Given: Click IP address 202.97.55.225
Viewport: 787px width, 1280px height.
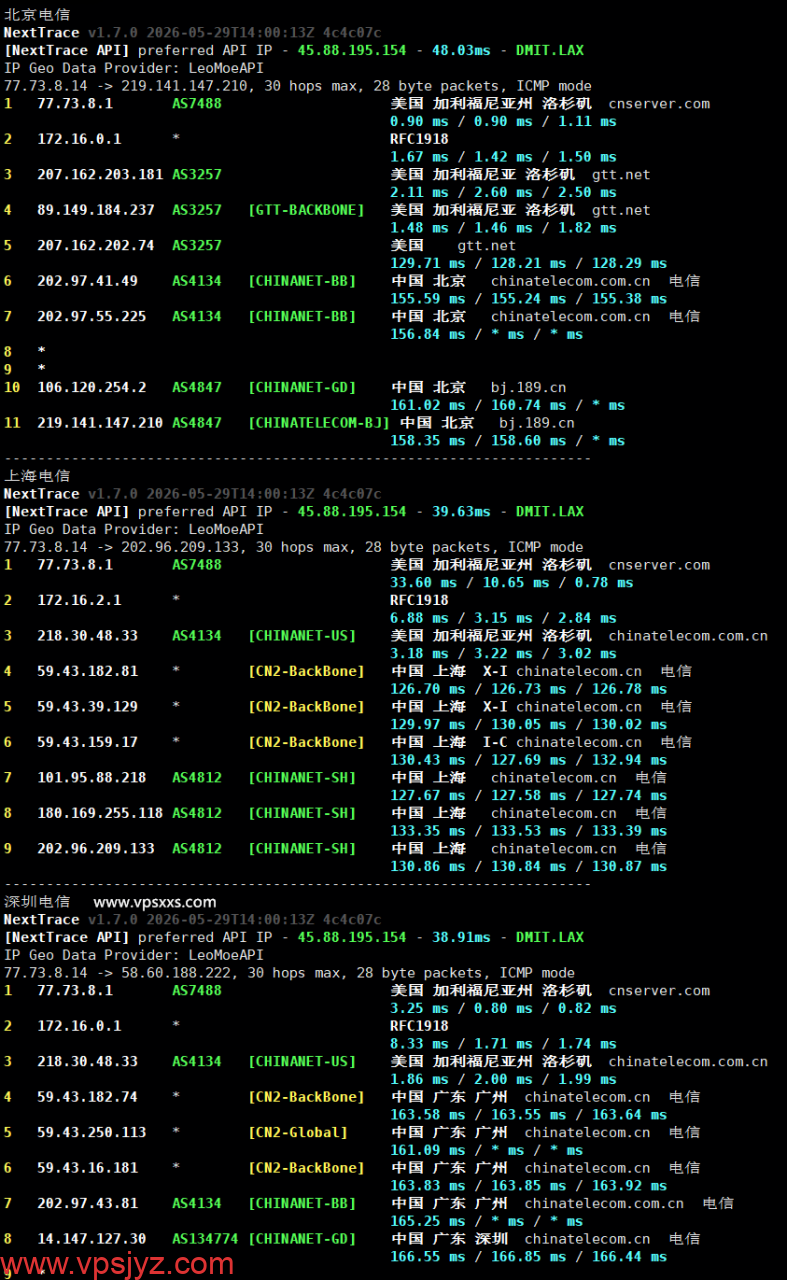Looking at the screenshot, I should point(92,316).
